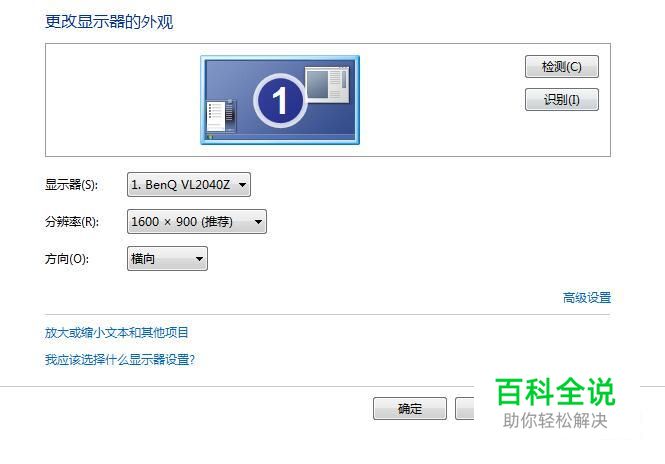Confirm with the 确定 button

410,408
